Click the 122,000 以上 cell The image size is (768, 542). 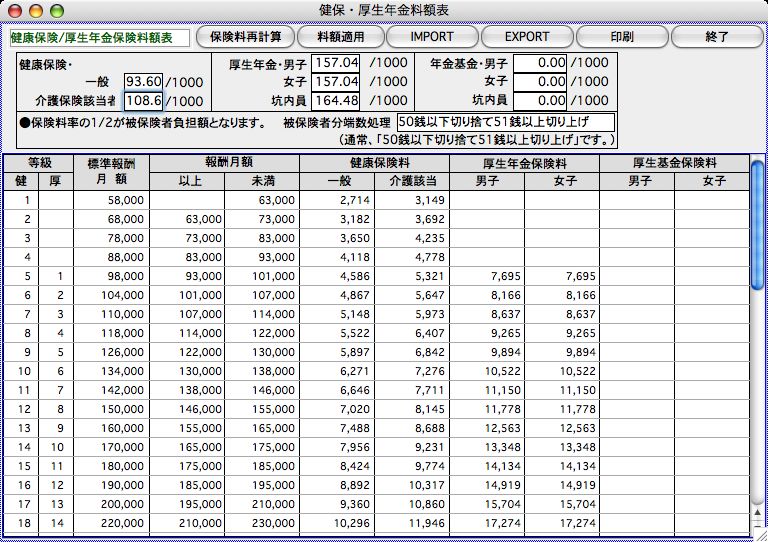point(188,353)
